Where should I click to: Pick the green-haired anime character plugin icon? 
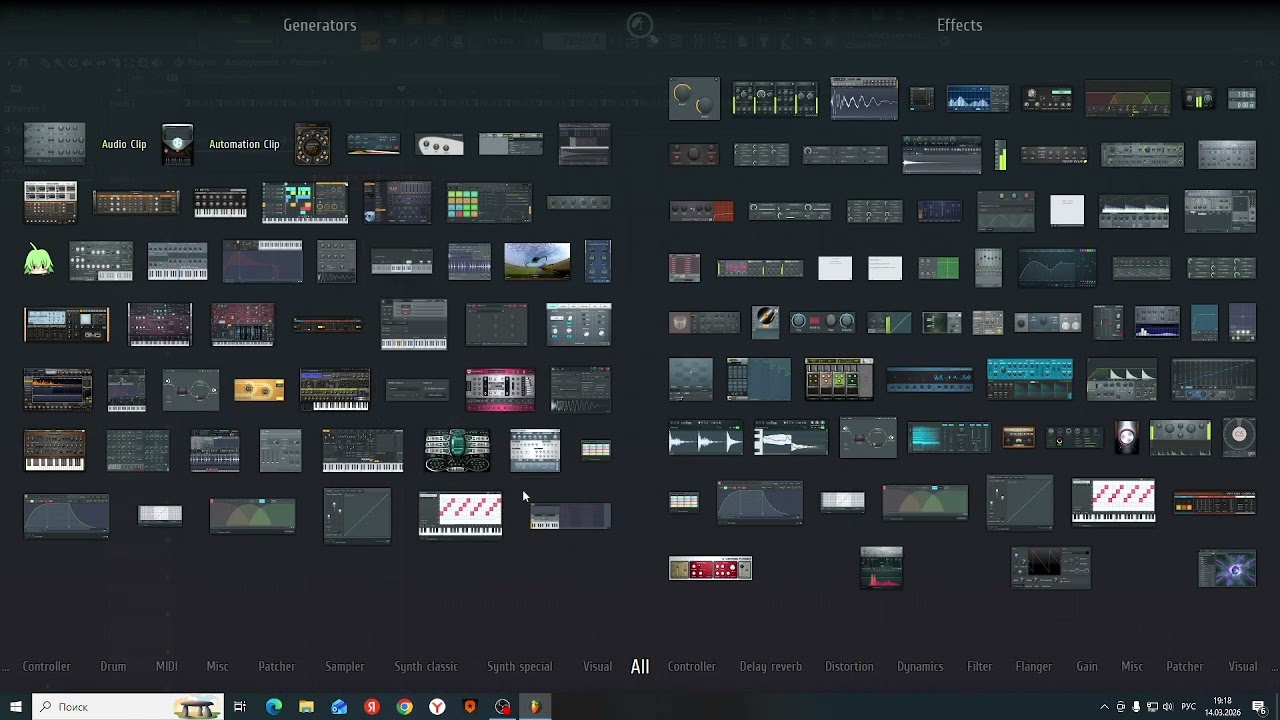click(38, 261)
